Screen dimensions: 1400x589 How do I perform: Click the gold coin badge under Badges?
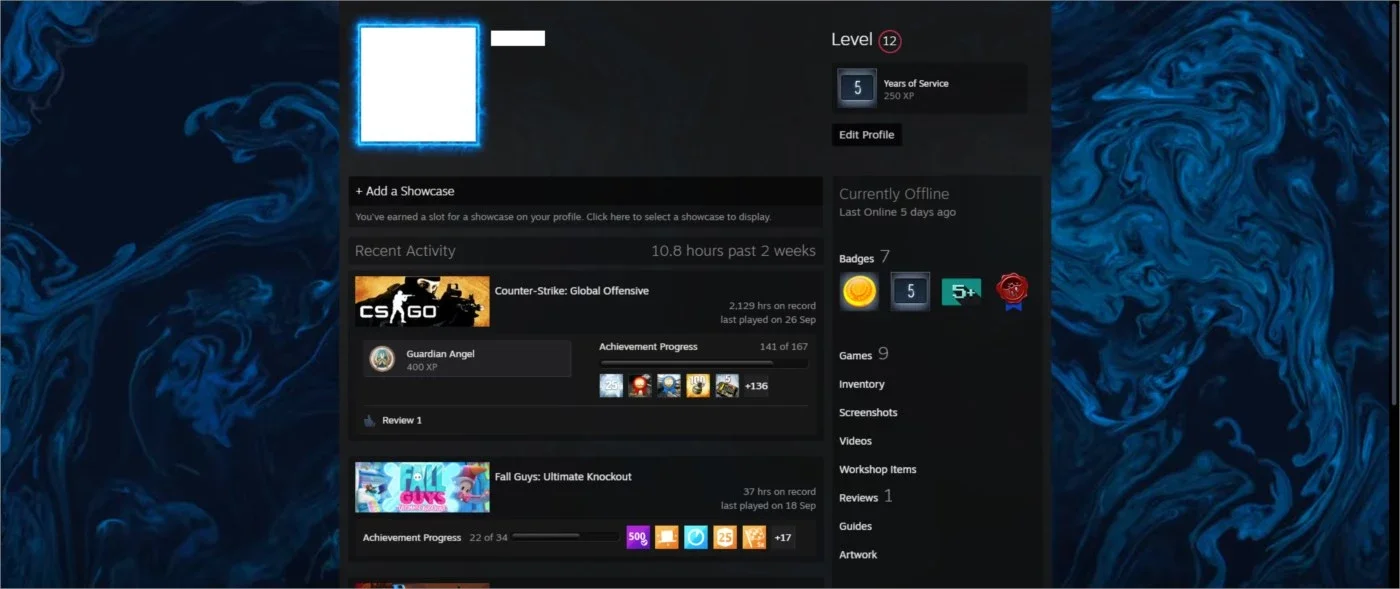click(859, 291)
